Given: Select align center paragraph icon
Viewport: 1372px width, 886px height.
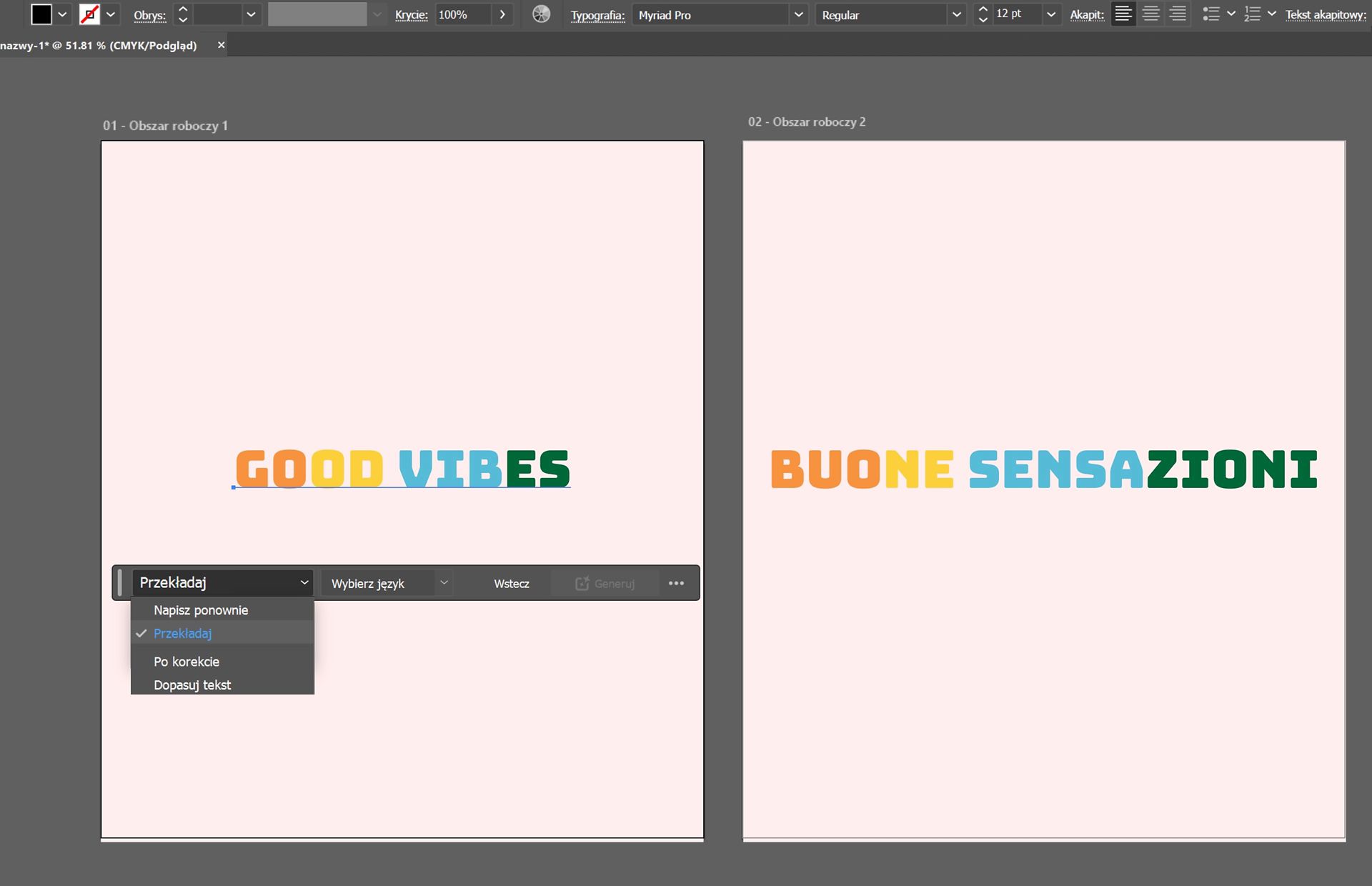Looking at the screenshot, I should [x=1150, y=14].
